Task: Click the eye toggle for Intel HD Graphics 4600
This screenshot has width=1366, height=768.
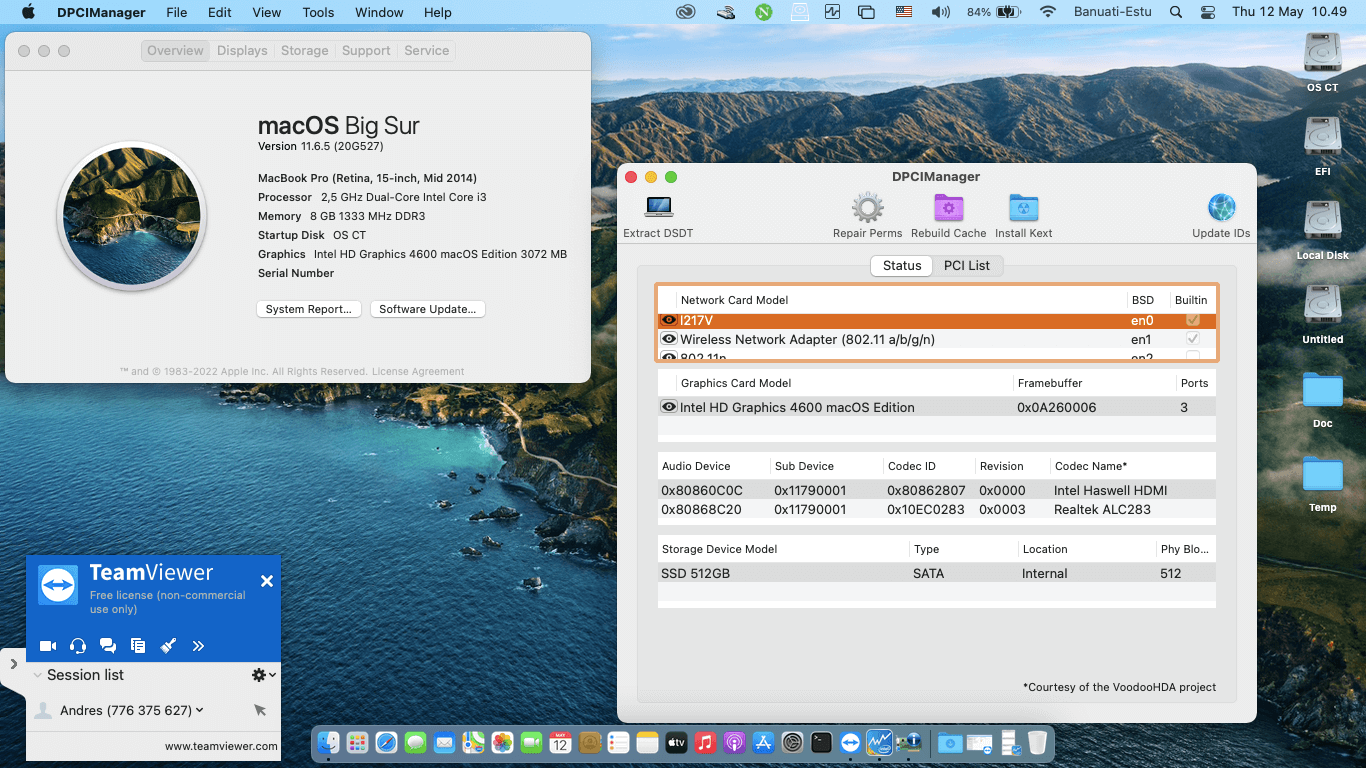Action: [x=667, y=407]
